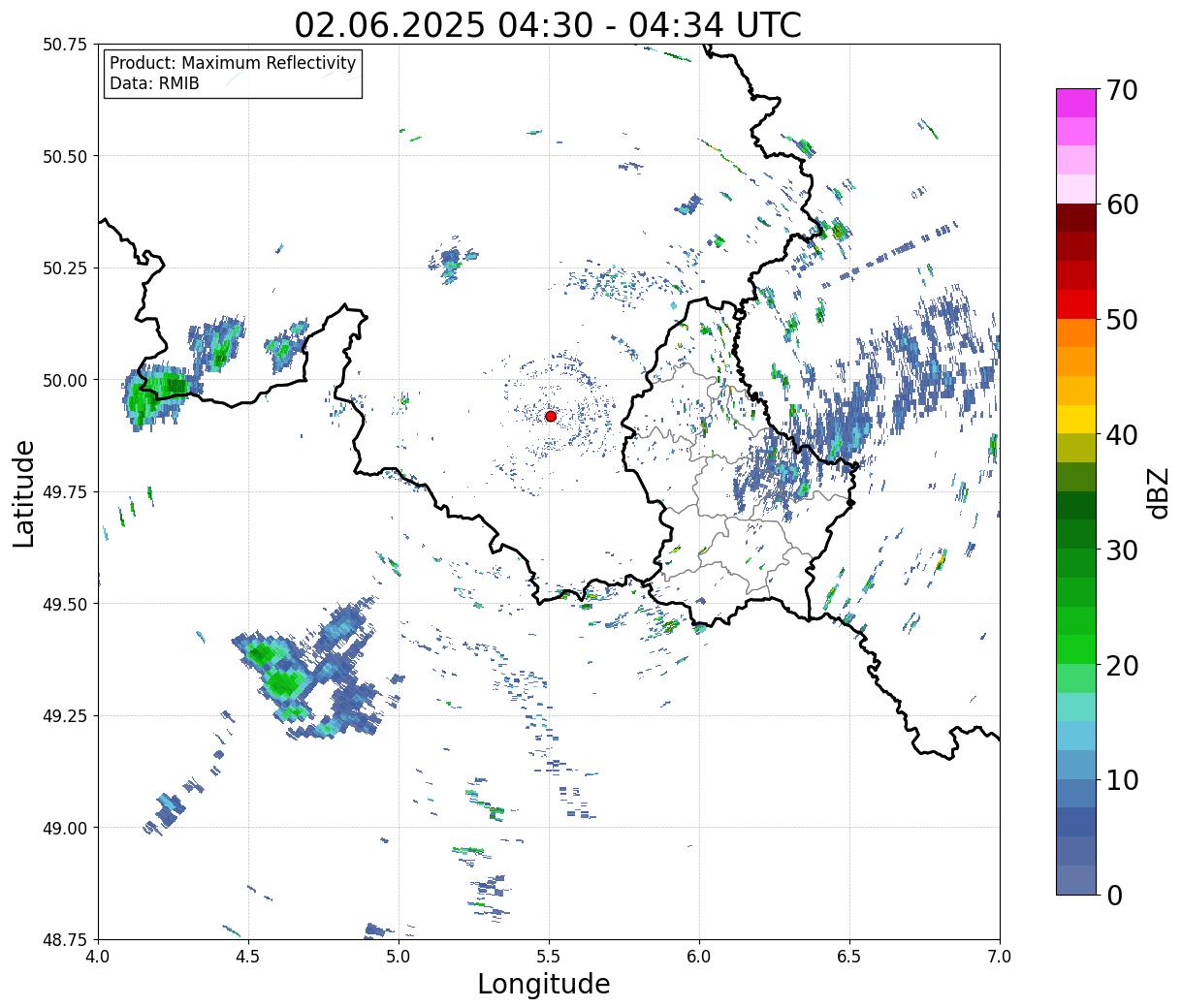Click the colorbar tick label '20'
1182x1008 pixels.
point(1120,666)
